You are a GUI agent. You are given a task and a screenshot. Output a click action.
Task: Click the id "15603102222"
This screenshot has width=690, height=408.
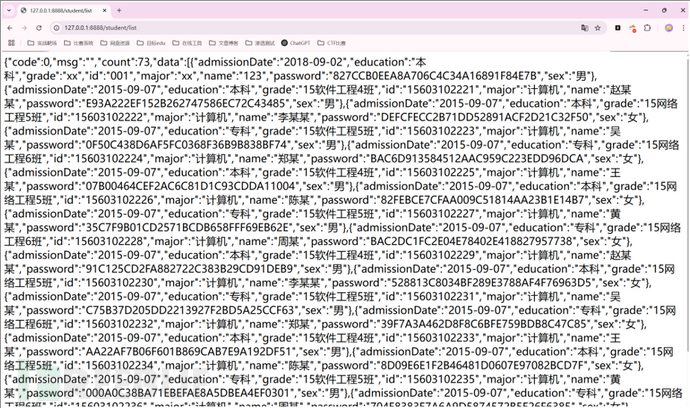(112, 117)
